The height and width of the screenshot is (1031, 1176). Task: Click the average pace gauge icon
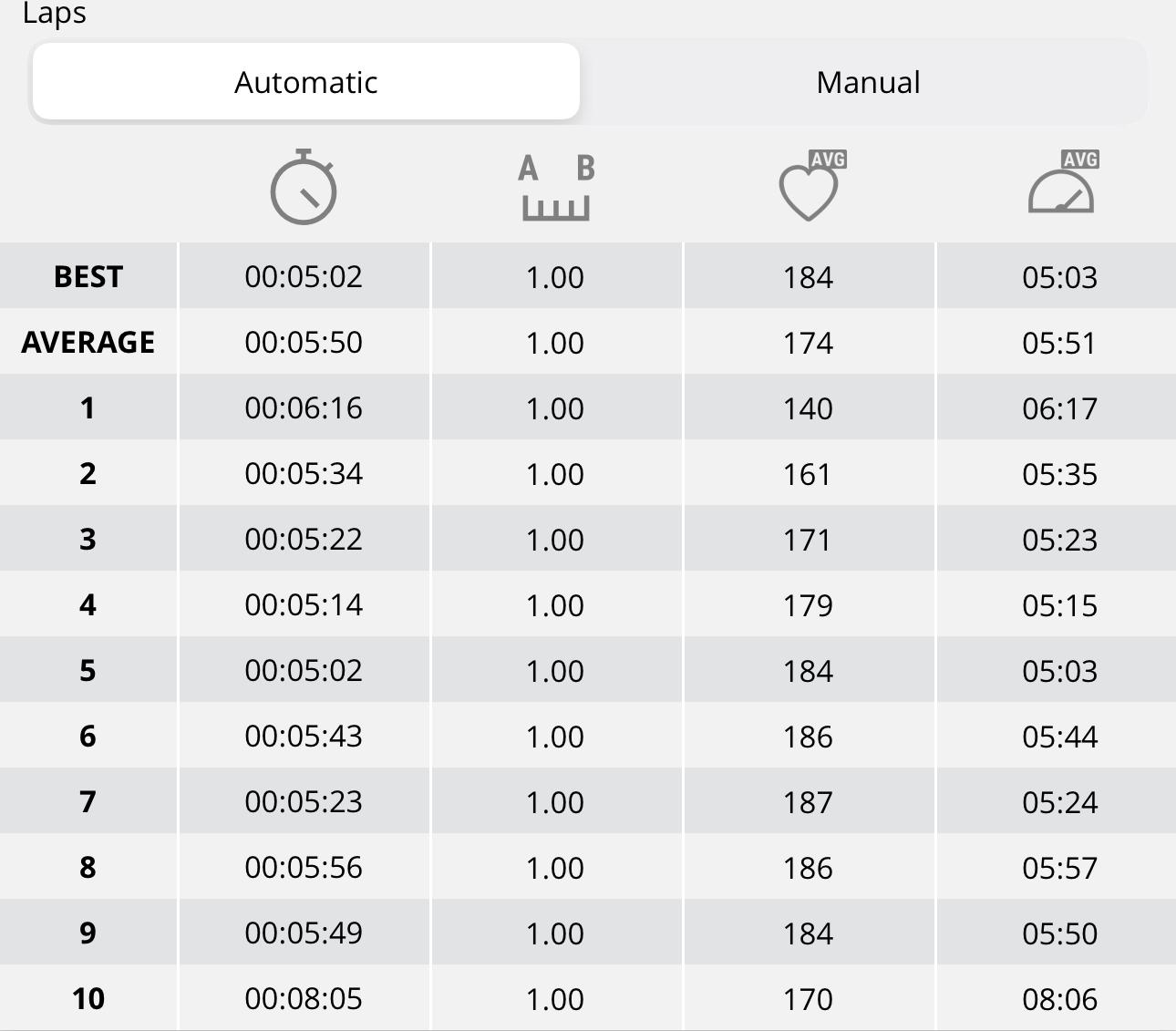point(1063,182)
